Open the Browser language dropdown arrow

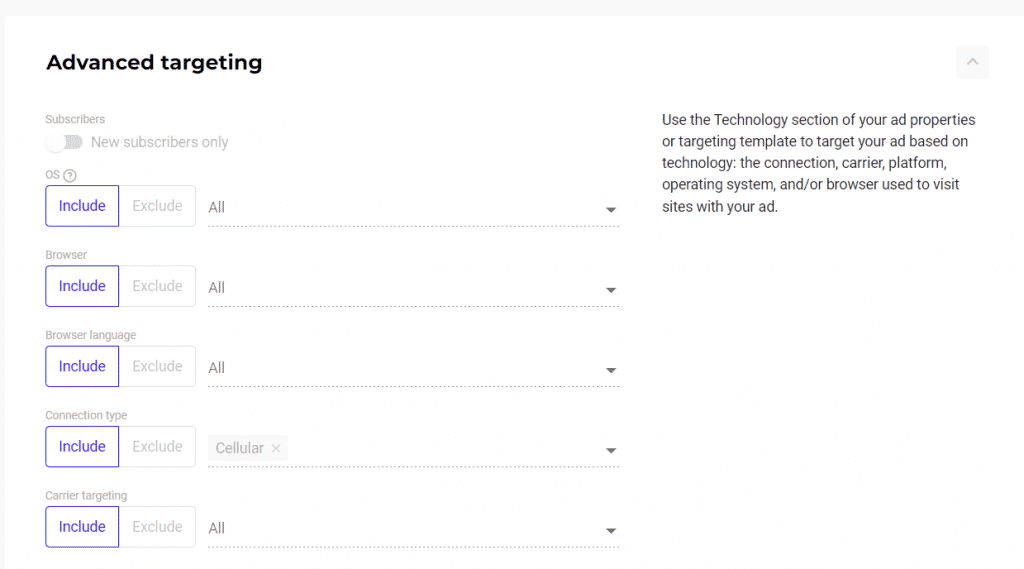tap(610, 370)
